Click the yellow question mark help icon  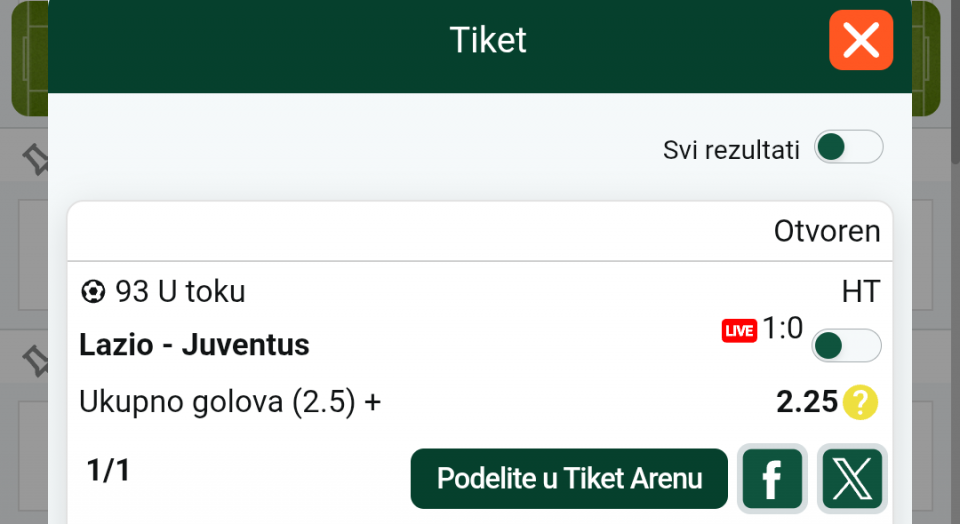(860, 402)
